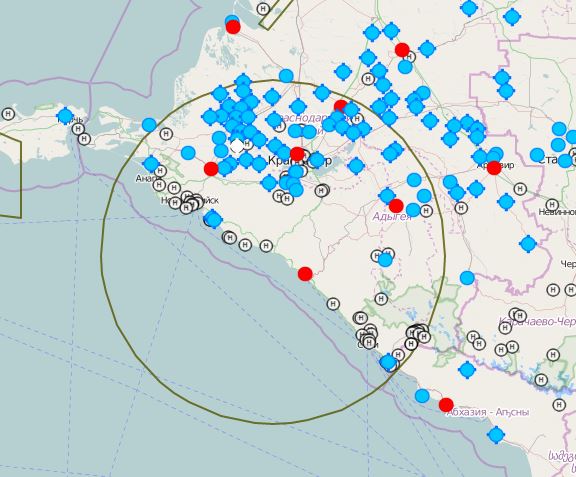Select the blue crosshair marker at Kerch
This screenshot has width=576, height=477.
pos(65,116)
